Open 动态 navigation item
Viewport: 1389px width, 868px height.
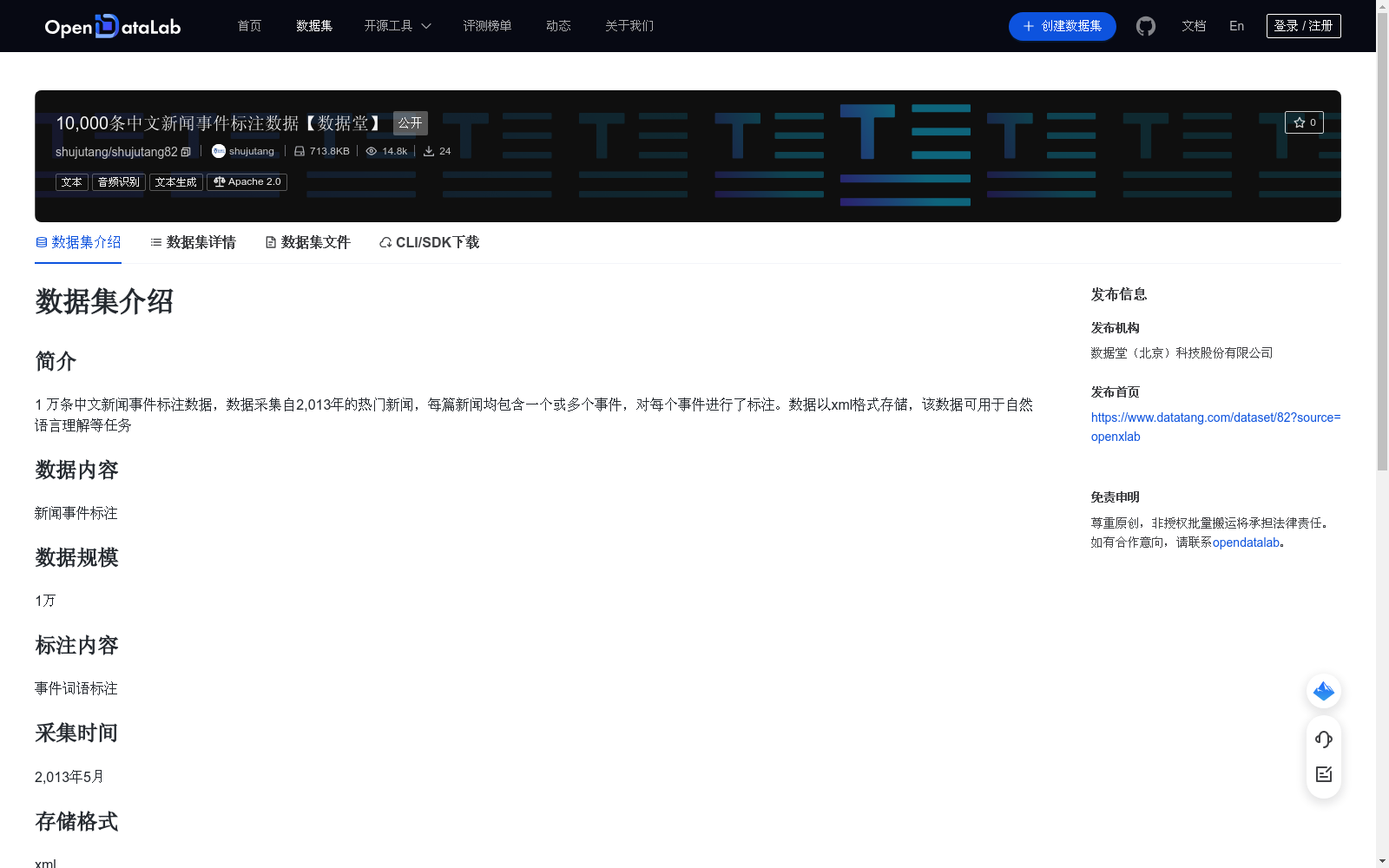point(558,26)
